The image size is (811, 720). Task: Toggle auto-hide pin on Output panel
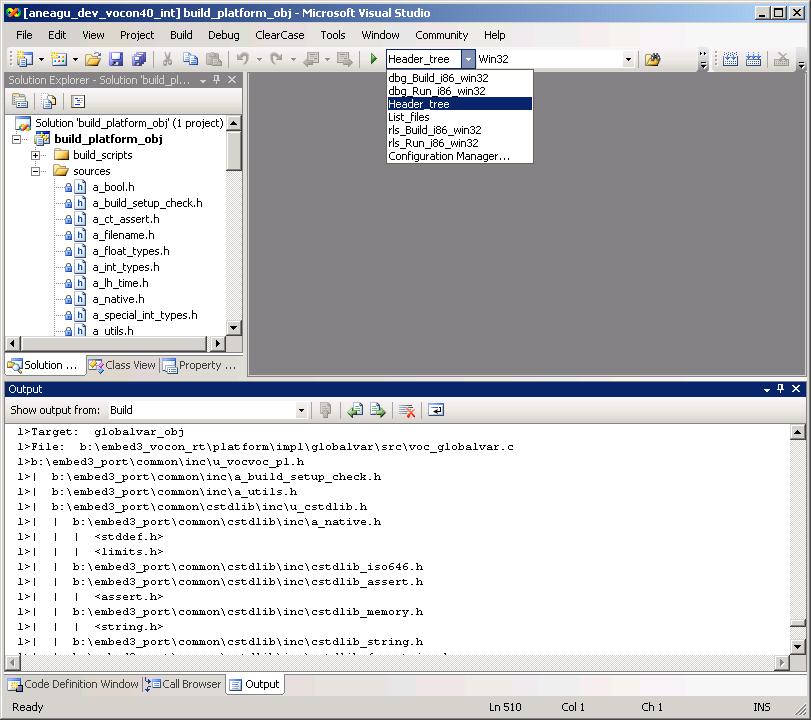[x=780, y=388]
